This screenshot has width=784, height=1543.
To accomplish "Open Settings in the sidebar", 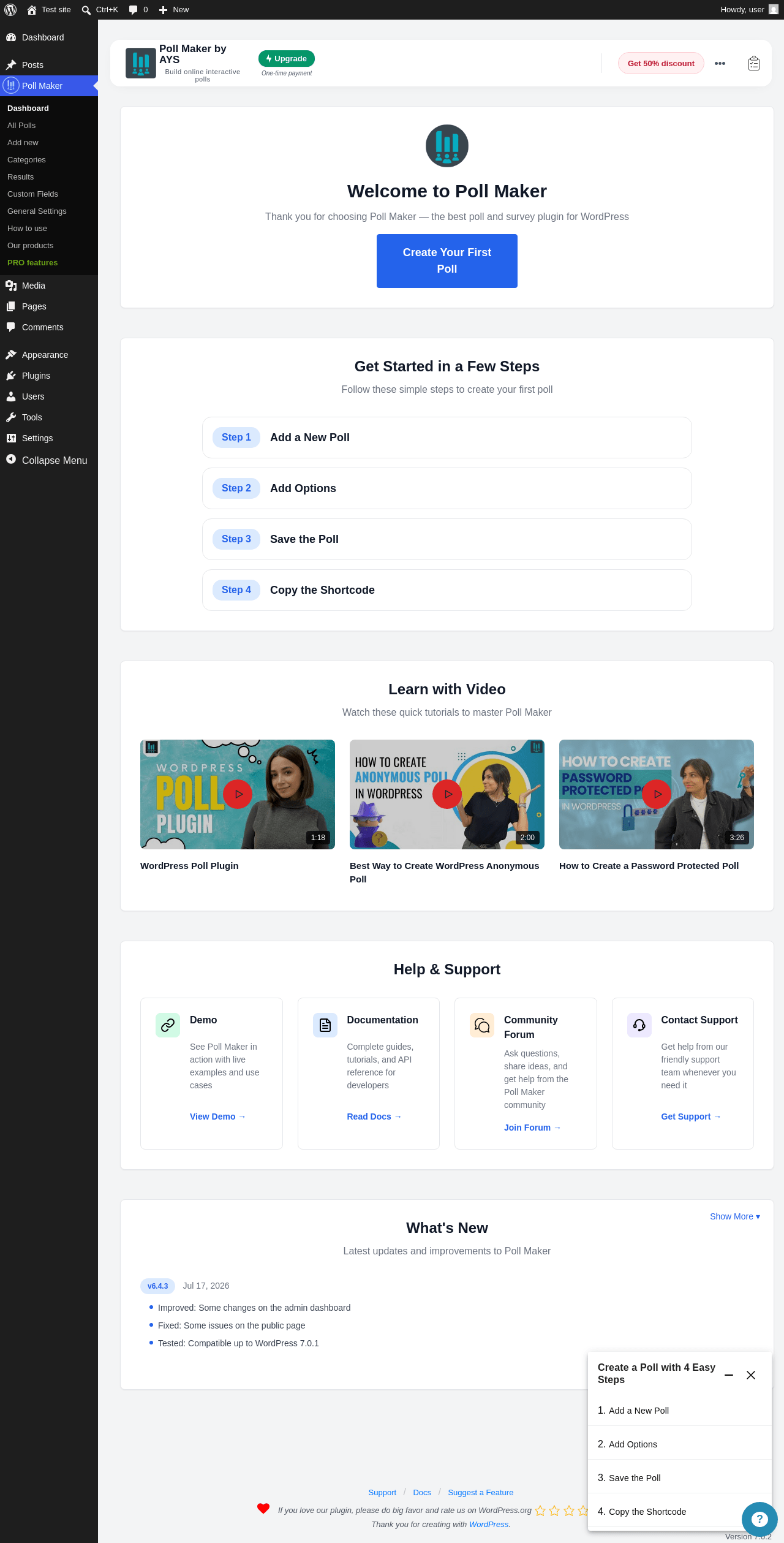I will [x=49, y=438].
